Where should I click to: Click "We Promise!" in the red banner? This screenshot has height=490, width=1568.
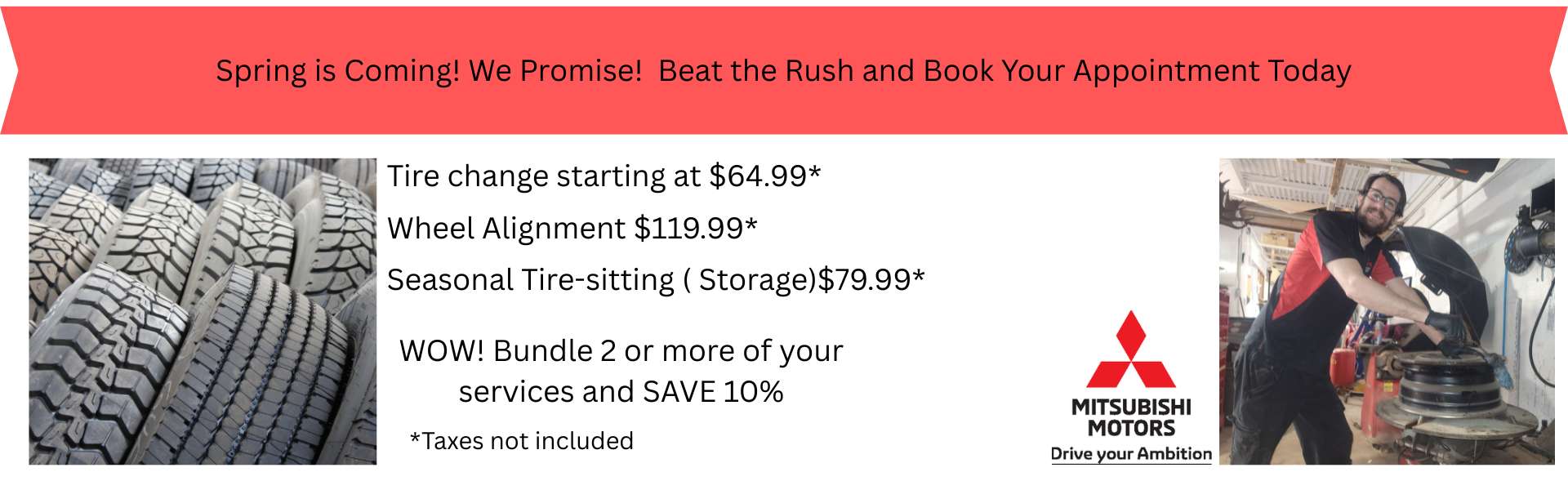(555, 71)
